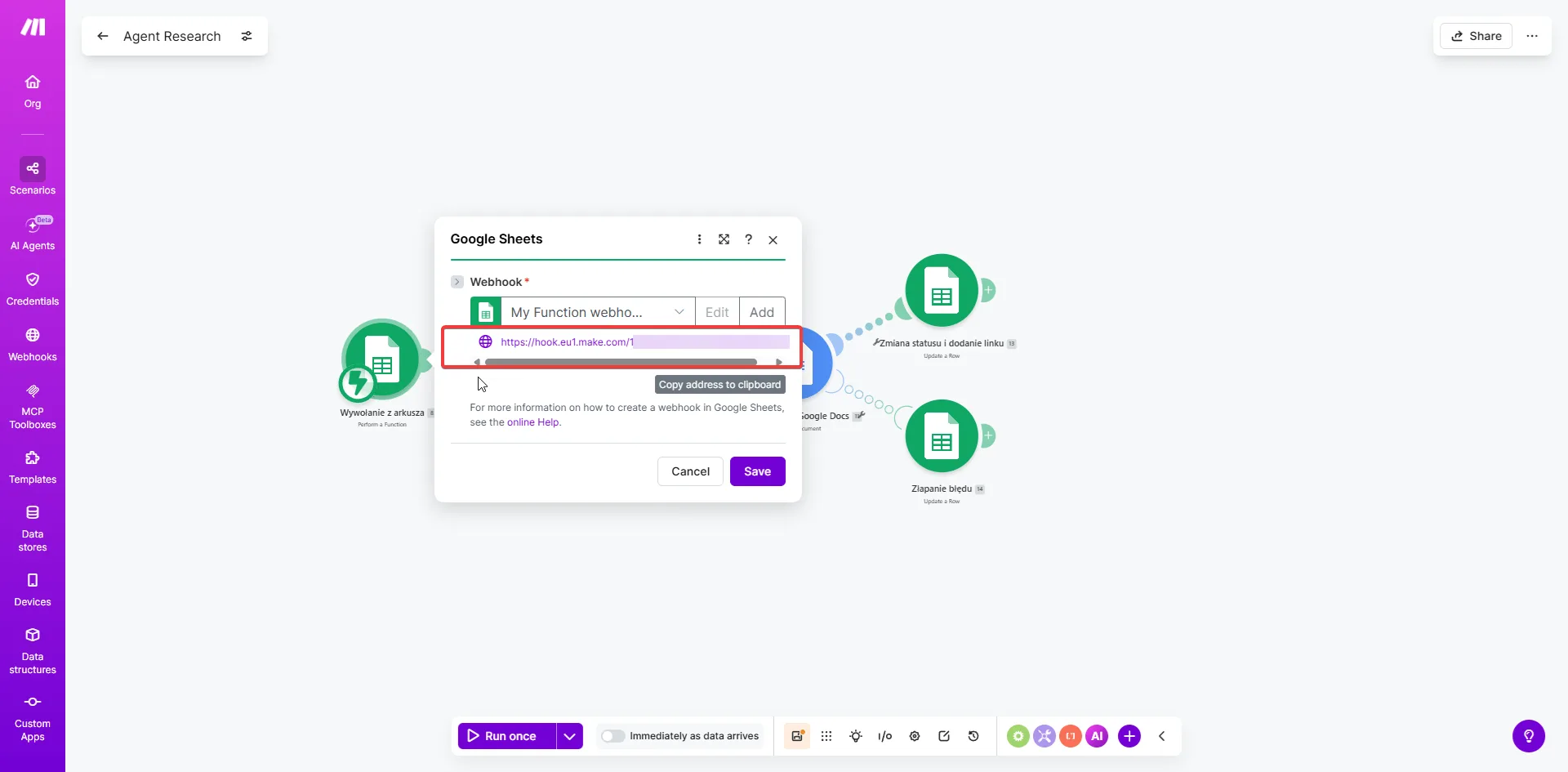The width and height of the screenshot is (1568, 772).
Task: Open the history clock icon
Action: [973, 736]
